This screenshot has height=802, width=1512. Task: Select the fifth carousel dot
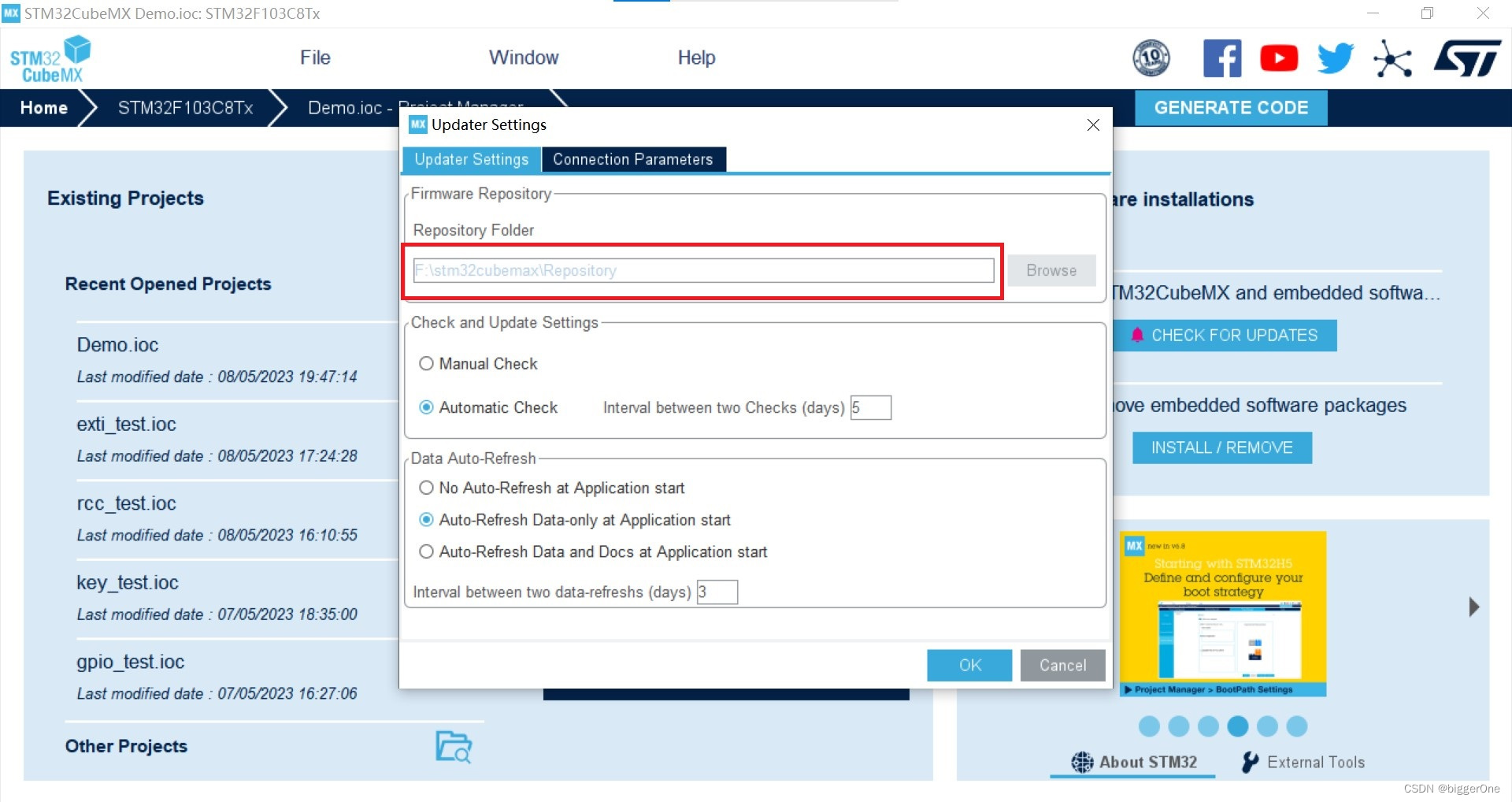coord(1267,726)
